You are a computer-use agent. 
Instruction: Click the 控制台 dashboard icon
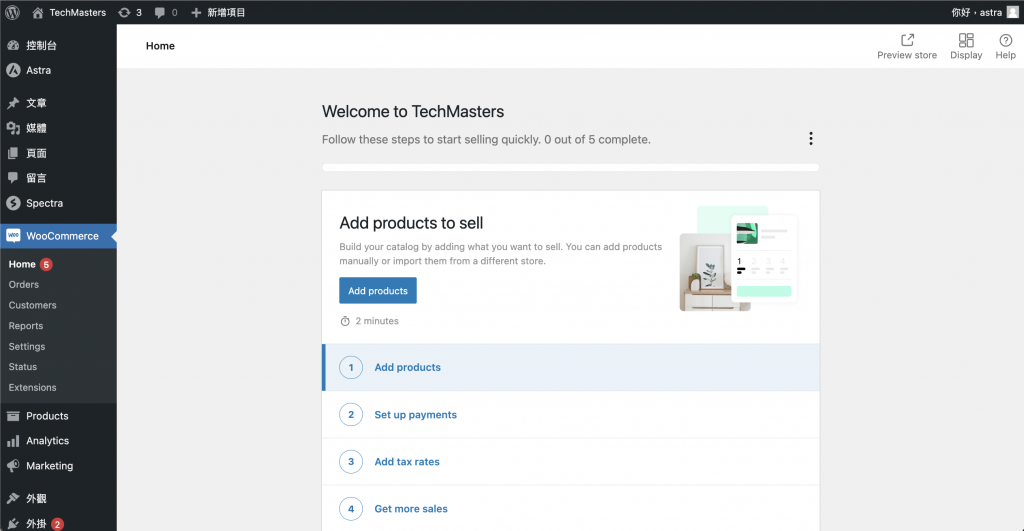click(x=13, y=45)
